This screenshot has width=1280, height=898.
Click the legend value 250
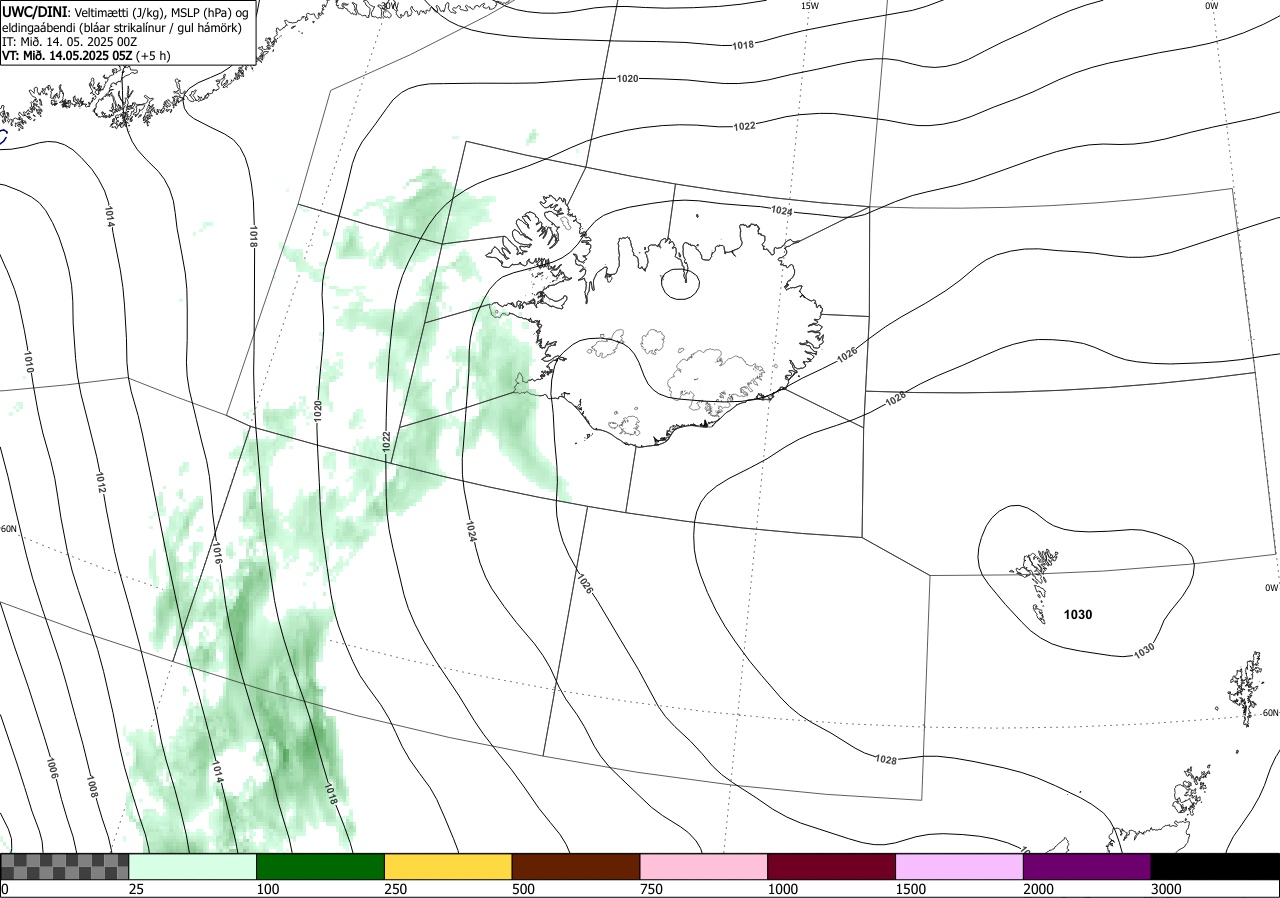tap(395, 889)
